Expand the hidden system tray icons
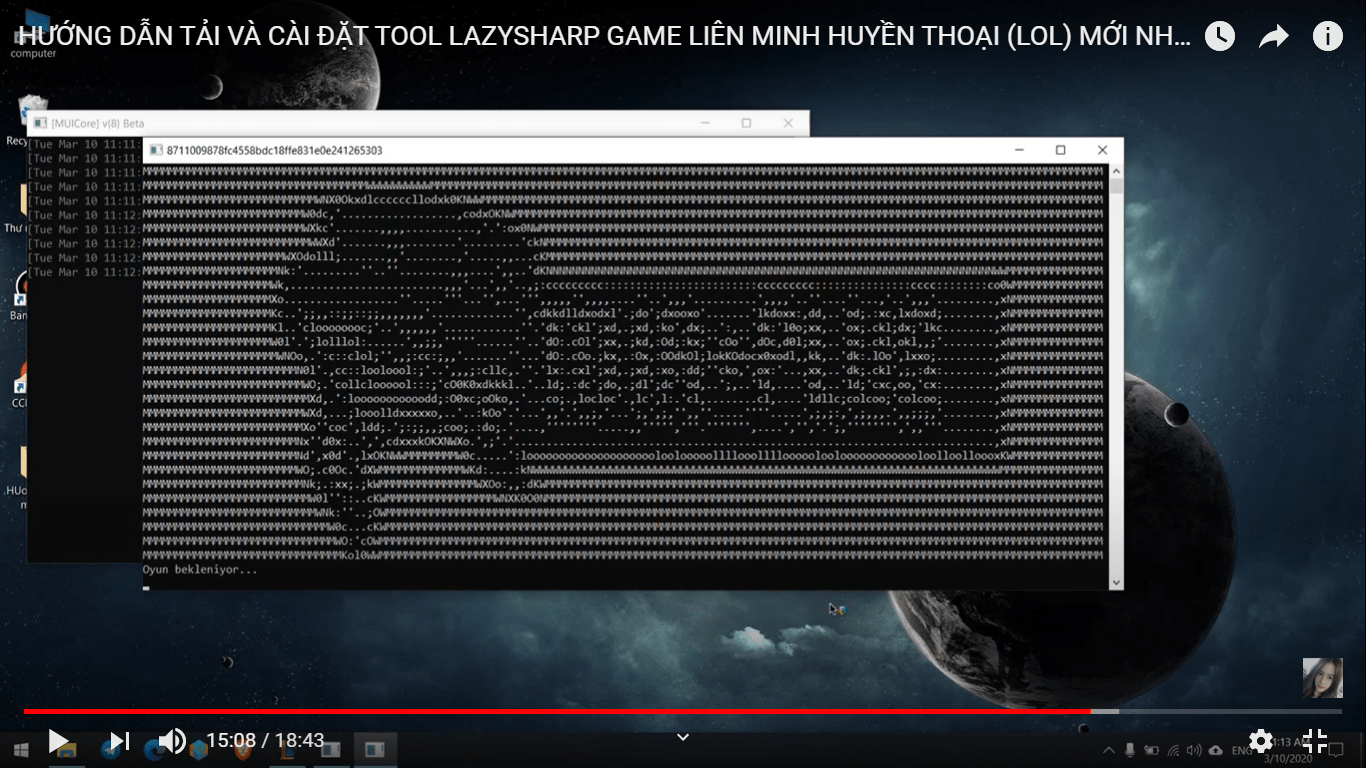This screenshot has width=1366, height=768. click(1108, 749)
